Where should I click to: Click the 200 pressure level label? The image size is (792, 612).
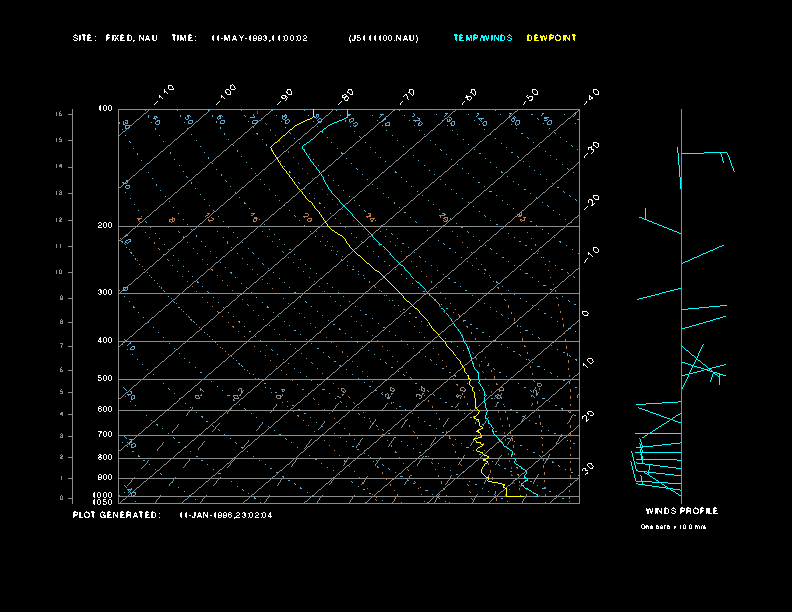[x=104, y=226]
